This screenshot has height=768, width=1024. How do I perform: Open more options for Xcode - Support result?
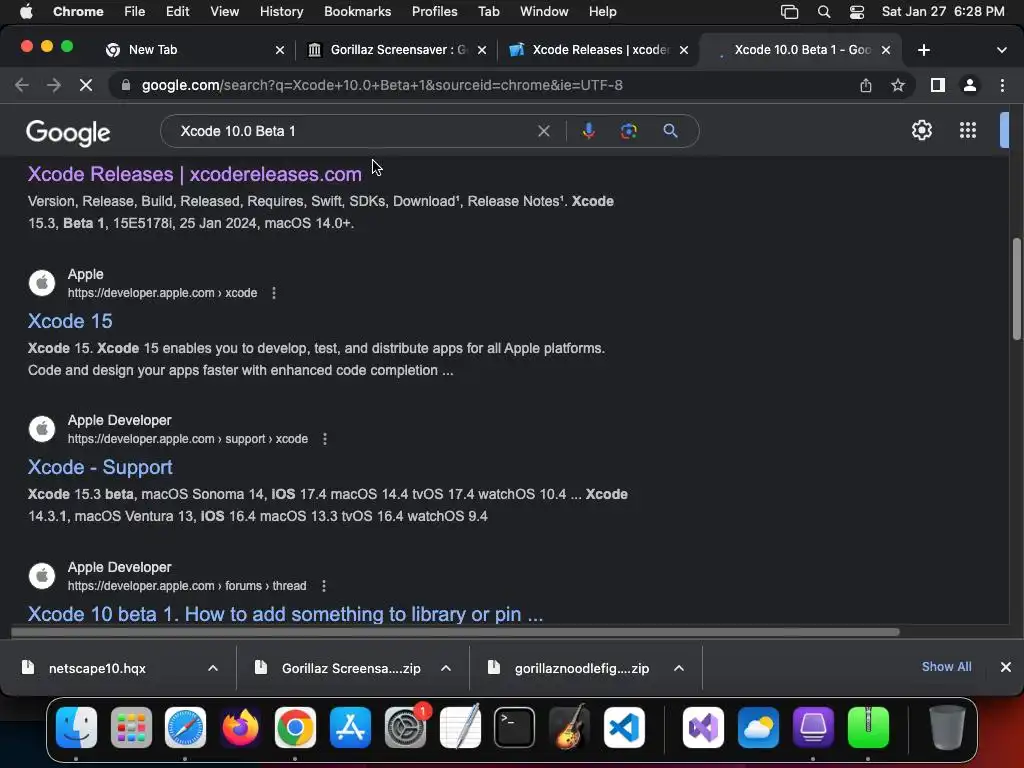[x=325, y=439]
